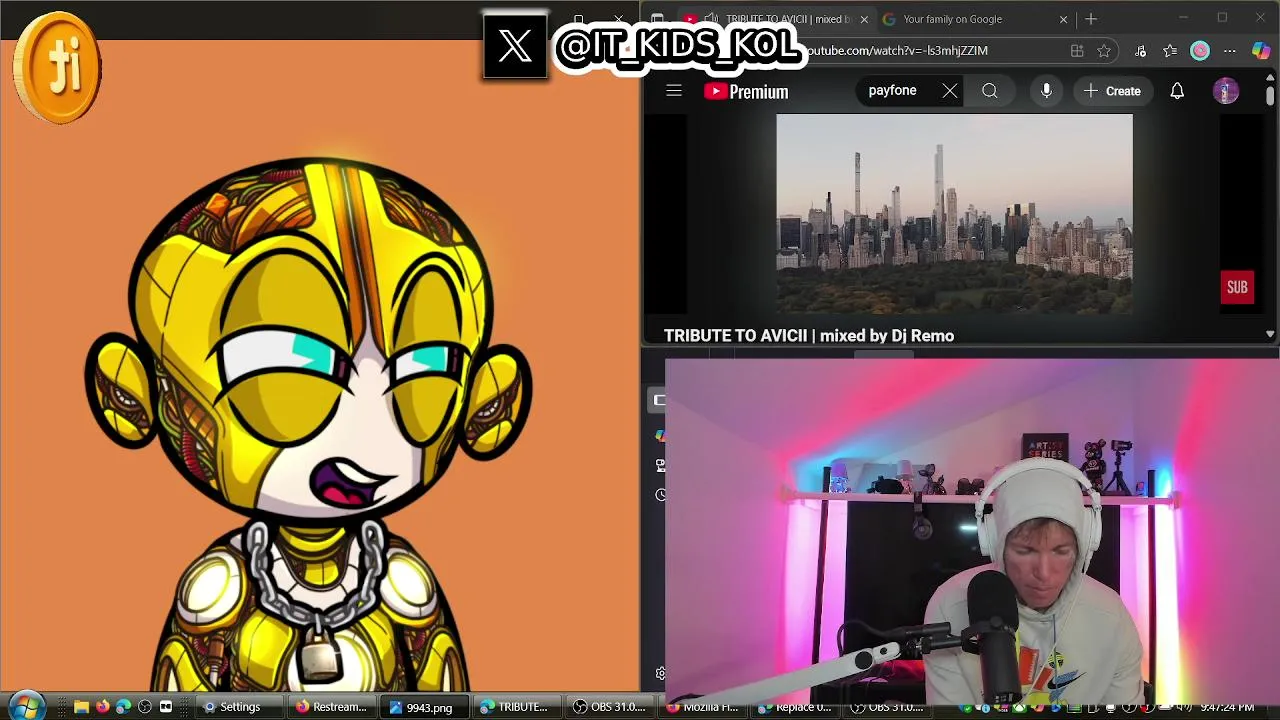Launch Edge from the quick launch

pos(123,707)
